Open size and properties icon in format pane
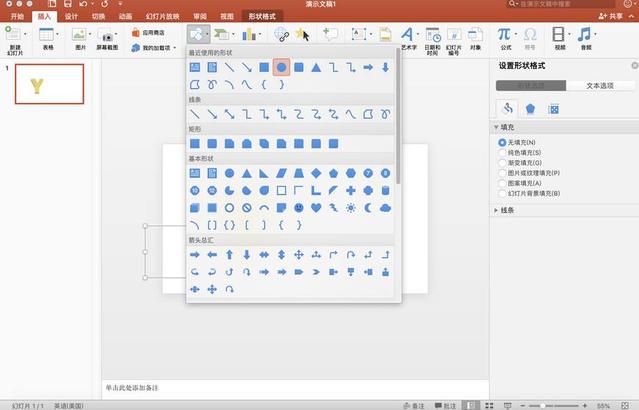Viewport: 639px width, 410px height. pos(553,109)
